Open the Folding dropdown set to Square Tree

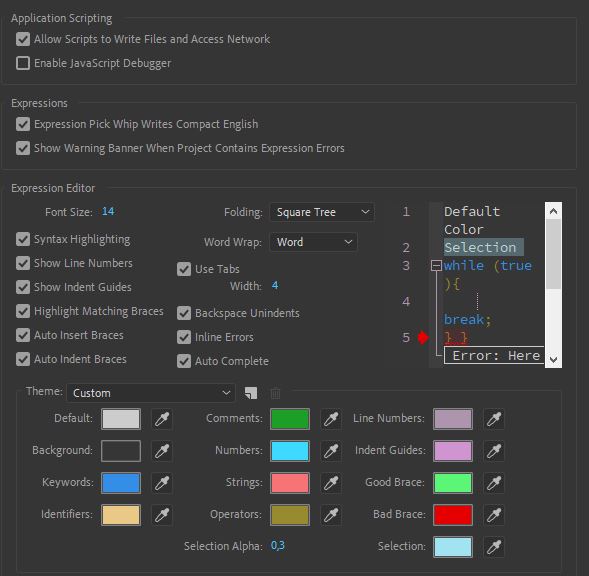pyautogui.click(x=322, y=212)
